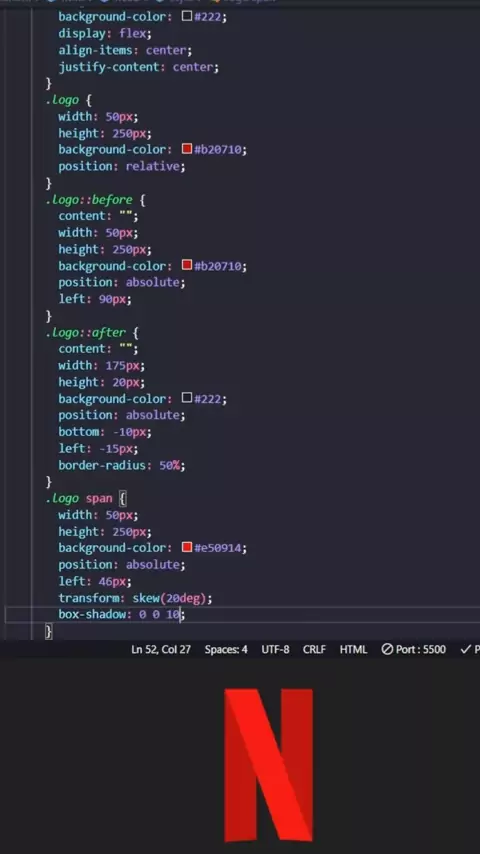Open #b20710 swatch in .logo::before rule
The height and width of the screenshot is (854, 480).
(187, 265)
